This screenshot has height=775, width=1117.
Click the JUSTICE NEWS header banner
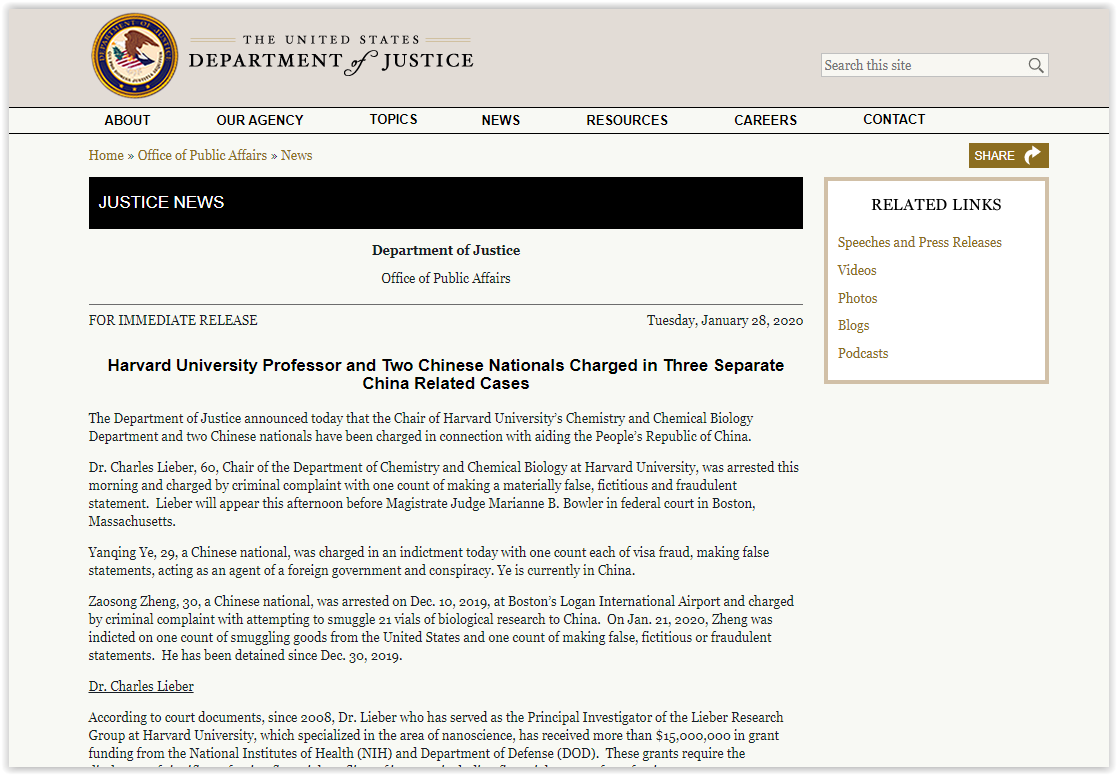[x=446, y=203]
